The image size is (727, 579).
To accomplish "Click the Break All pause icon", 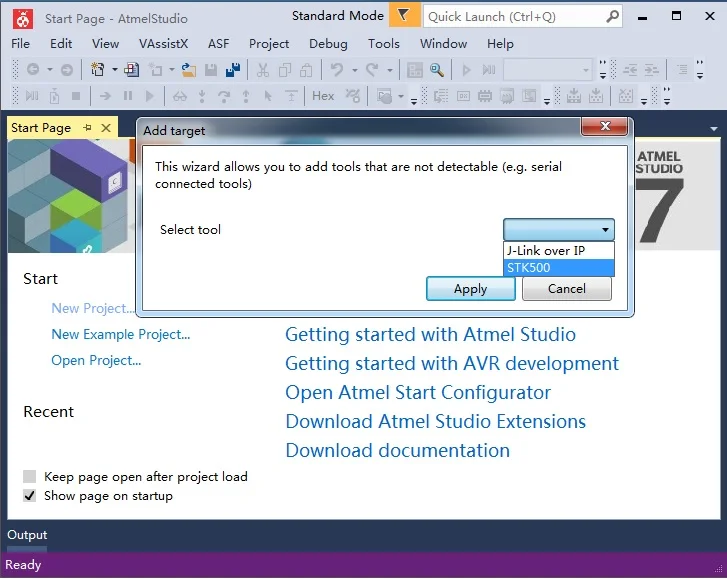I will [x=128, y=96].
